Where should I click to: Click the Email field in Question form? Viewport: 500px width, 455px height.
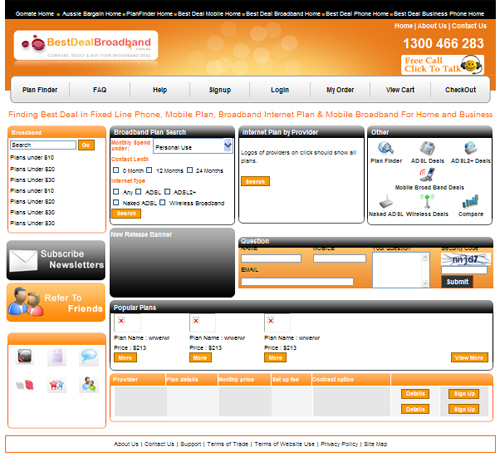point(297,282)
